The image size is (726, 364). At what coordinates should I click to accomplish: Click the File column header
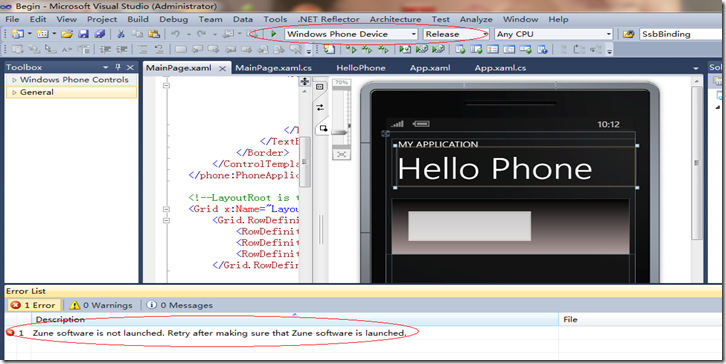[x=640, y=319]
